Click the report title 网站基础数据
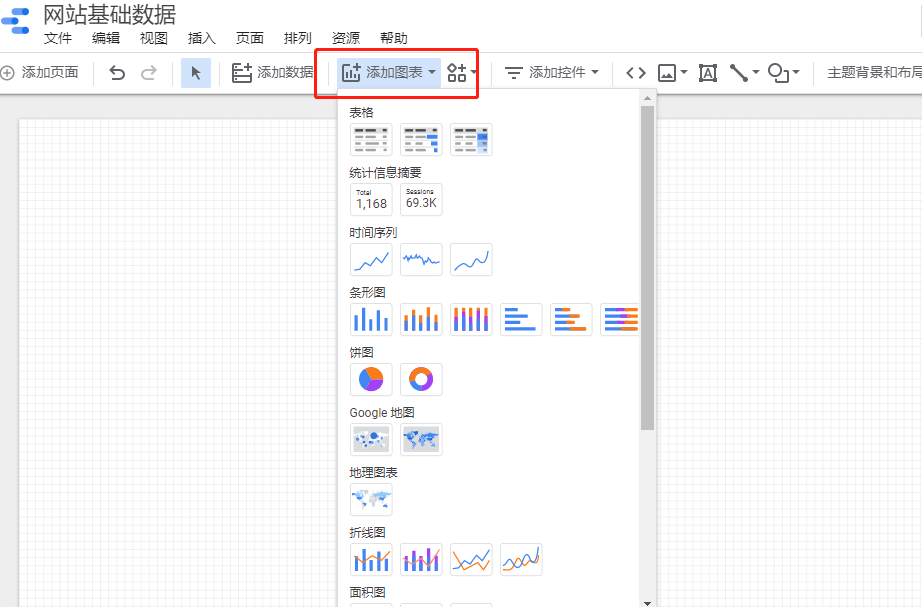Screen dimensions: 922x607 pos(110,15)
